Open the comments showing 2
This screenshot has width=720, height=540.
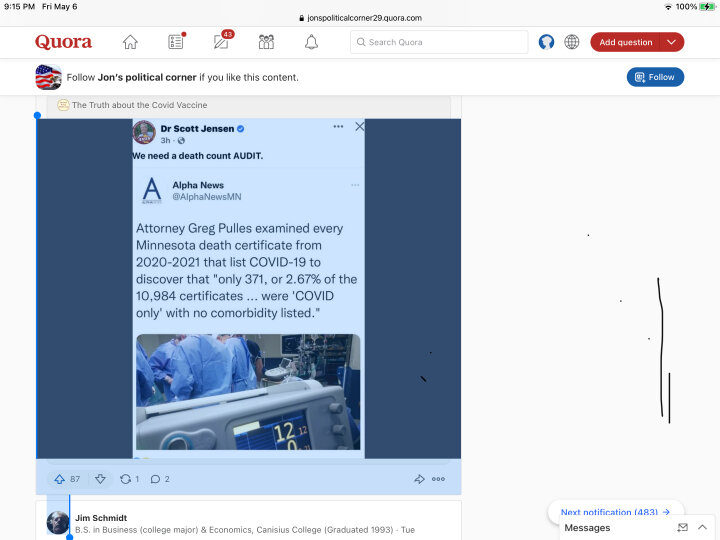(160, 479)
